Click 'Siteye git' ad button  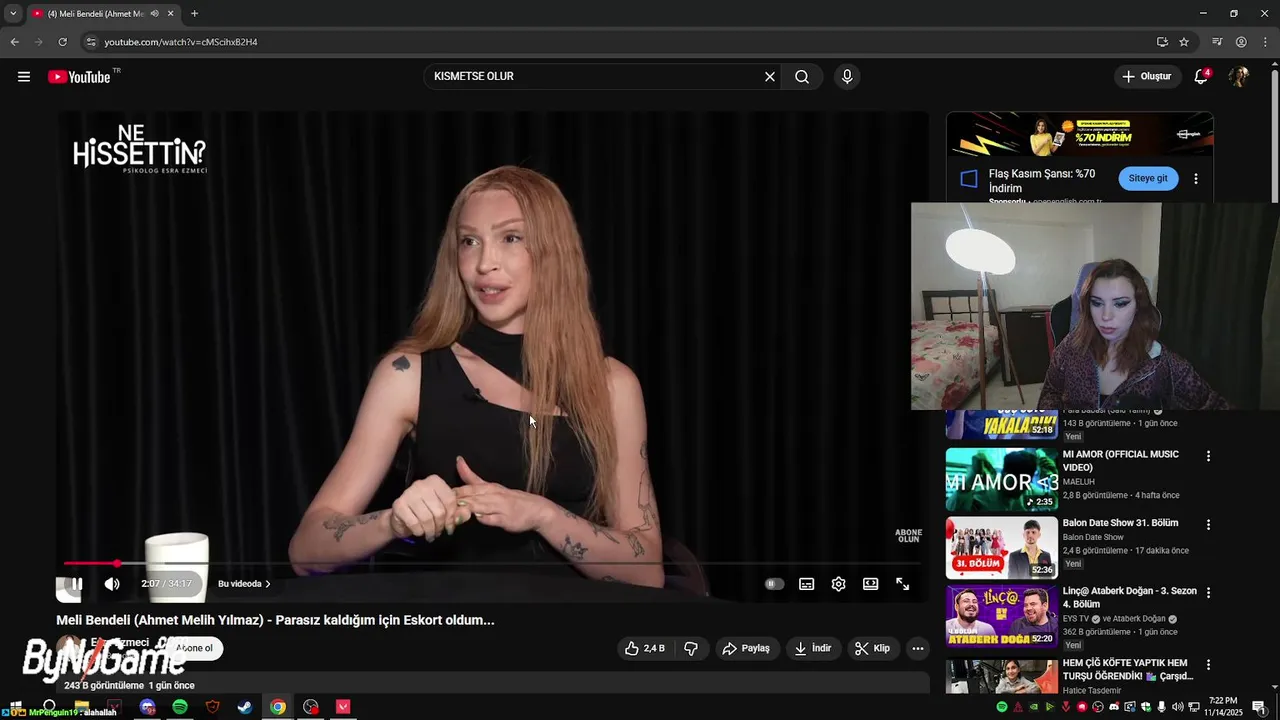1148,178
